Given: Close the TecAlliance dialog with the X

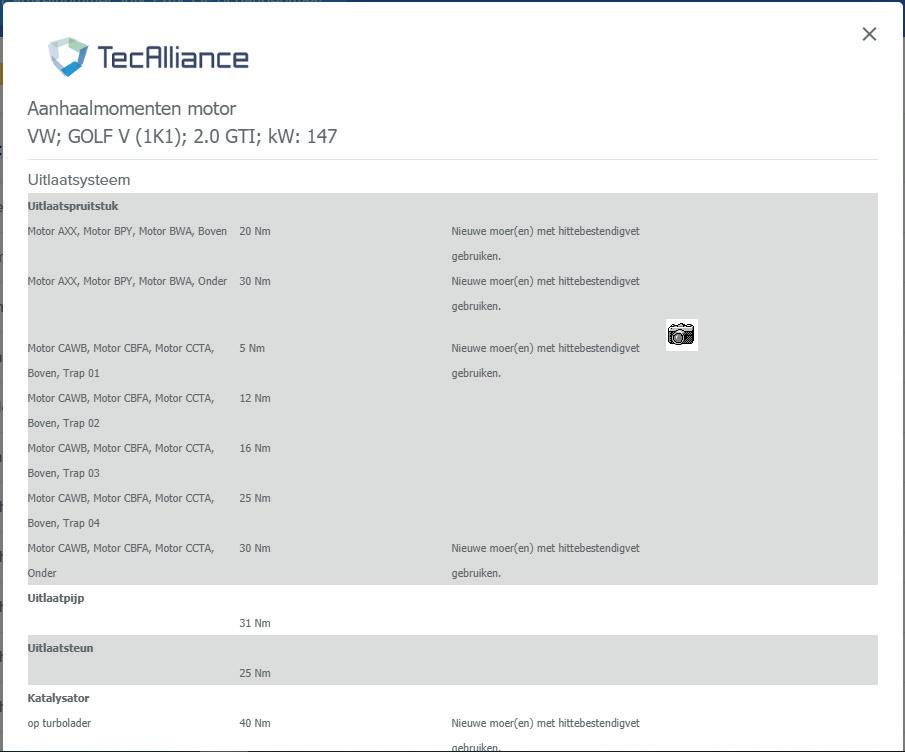Looking at the screenshot, I should (x=869, y=34).
